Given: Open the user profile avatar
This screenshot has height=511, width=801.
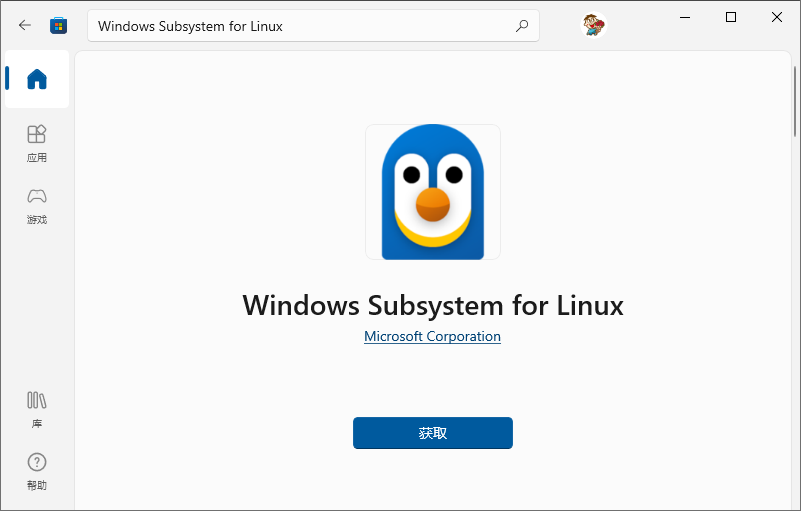Looking at the screenshot, I should pyautogui.click(x=594, y=25).
